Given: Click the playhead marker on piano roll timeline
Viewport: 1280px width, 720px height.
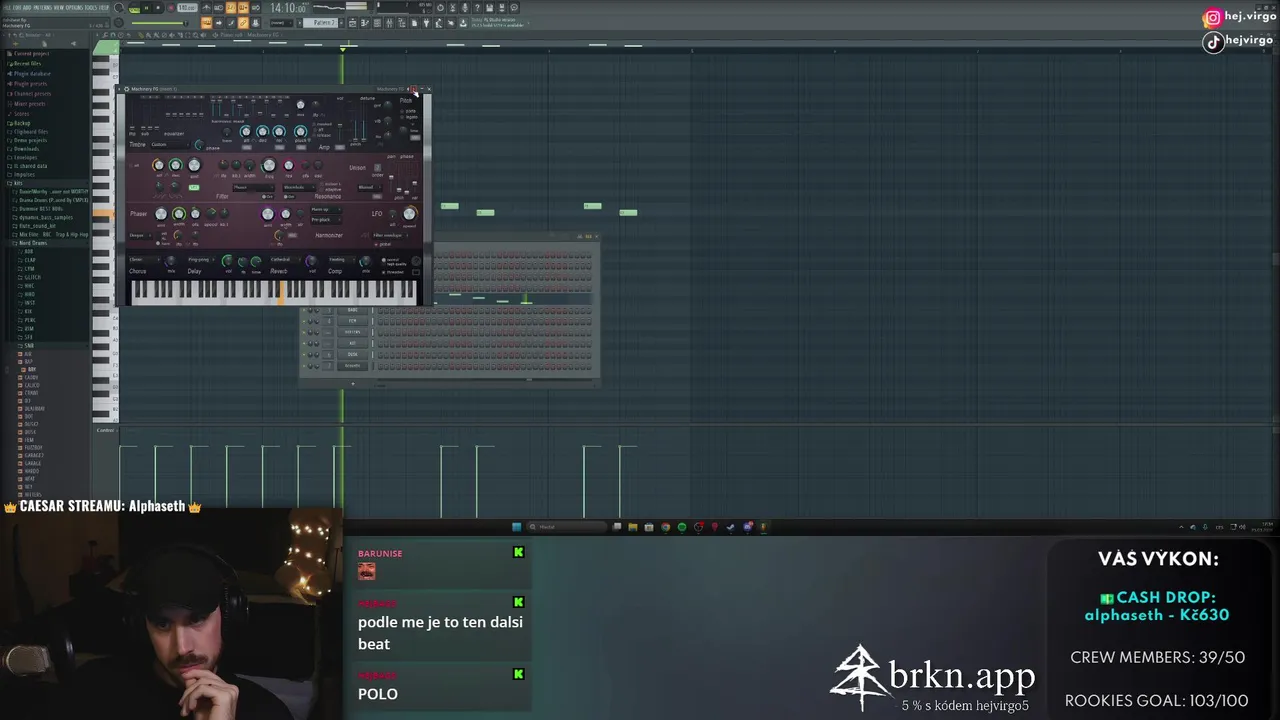Looking at the screenshot, I should point(343,48).
